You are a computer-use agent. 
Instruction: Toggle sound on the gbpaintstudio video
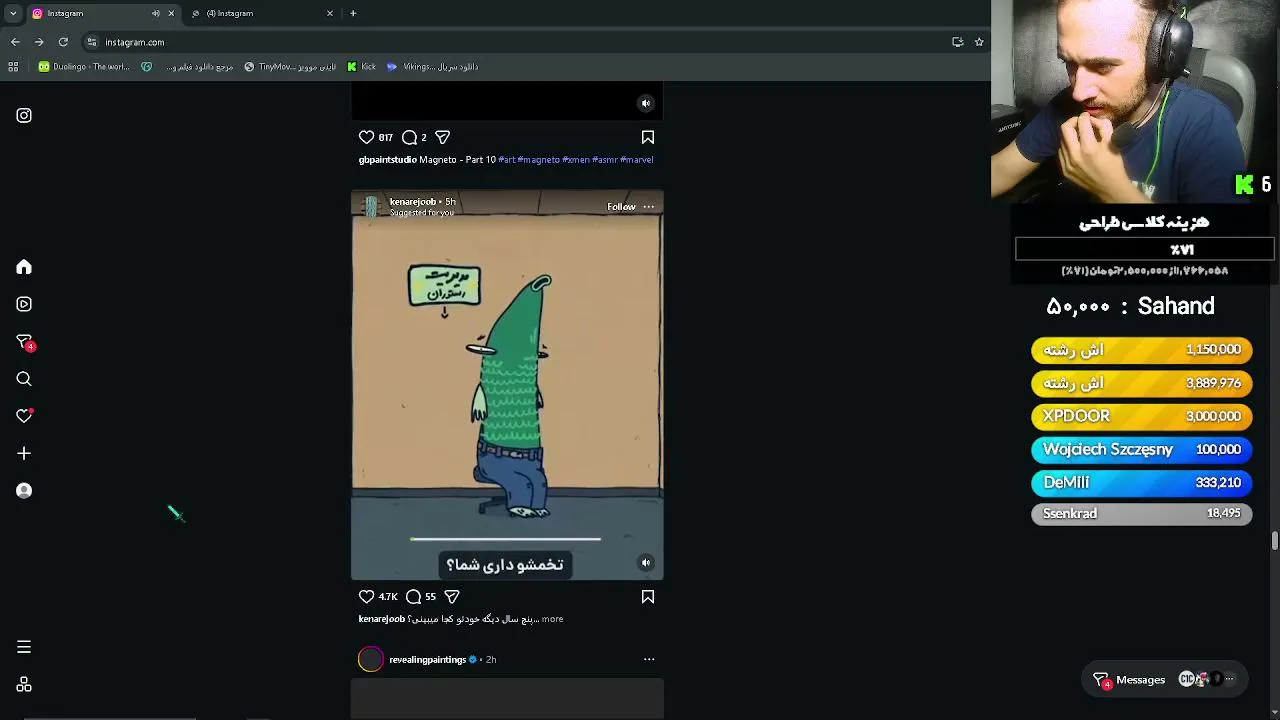[x=646, y=103]
